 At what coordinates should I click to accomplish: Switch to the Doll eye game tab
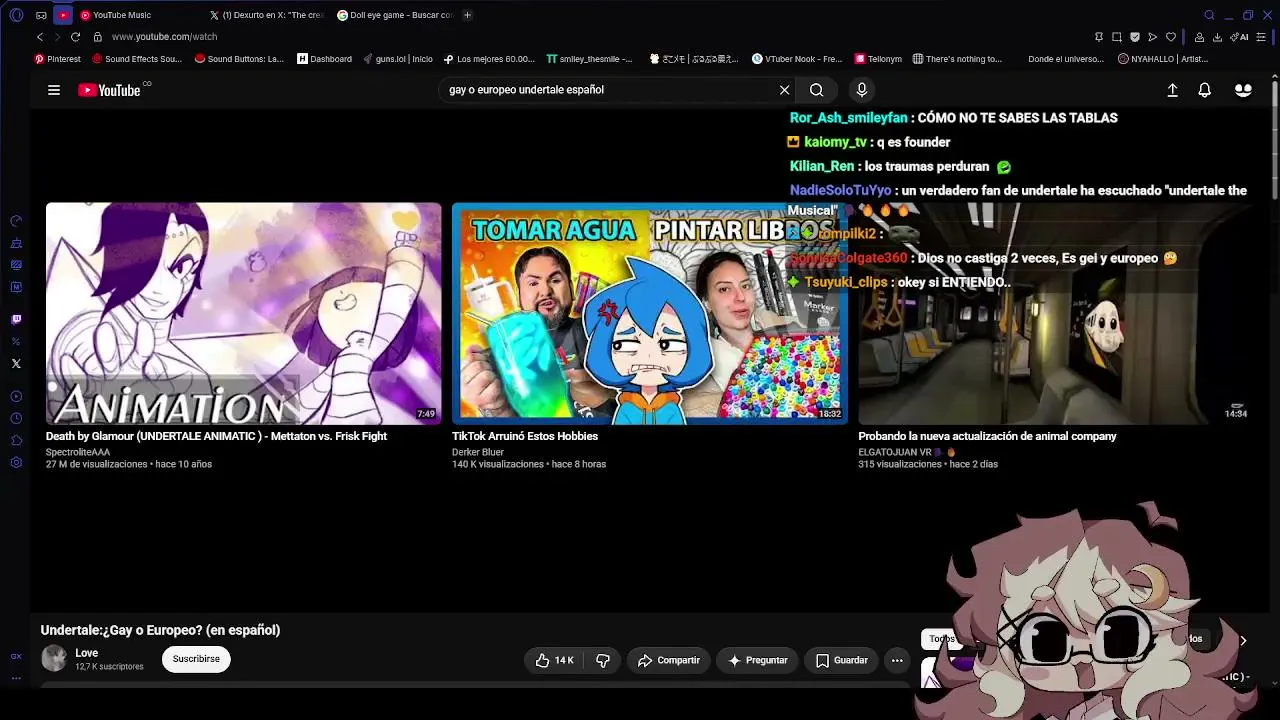pyautogui.click(x=395, y=15)
